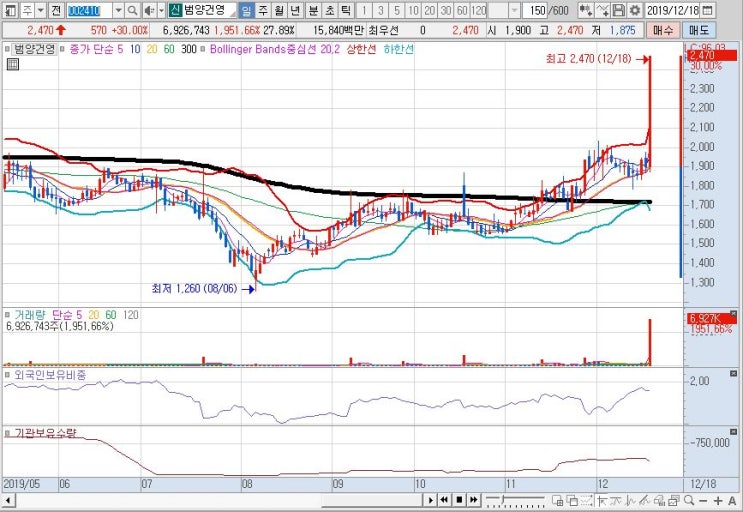Image resolution: width=743 pixels, height=512 pixels.
Task: Expand the dropdown after the 120 period button
Action: pyautogui.click(x=515, y=10)
